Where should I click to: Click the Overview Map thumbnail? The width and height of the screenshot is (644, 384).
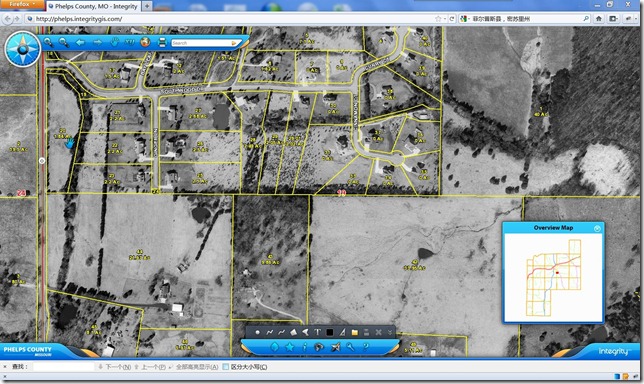coord(554,277)
